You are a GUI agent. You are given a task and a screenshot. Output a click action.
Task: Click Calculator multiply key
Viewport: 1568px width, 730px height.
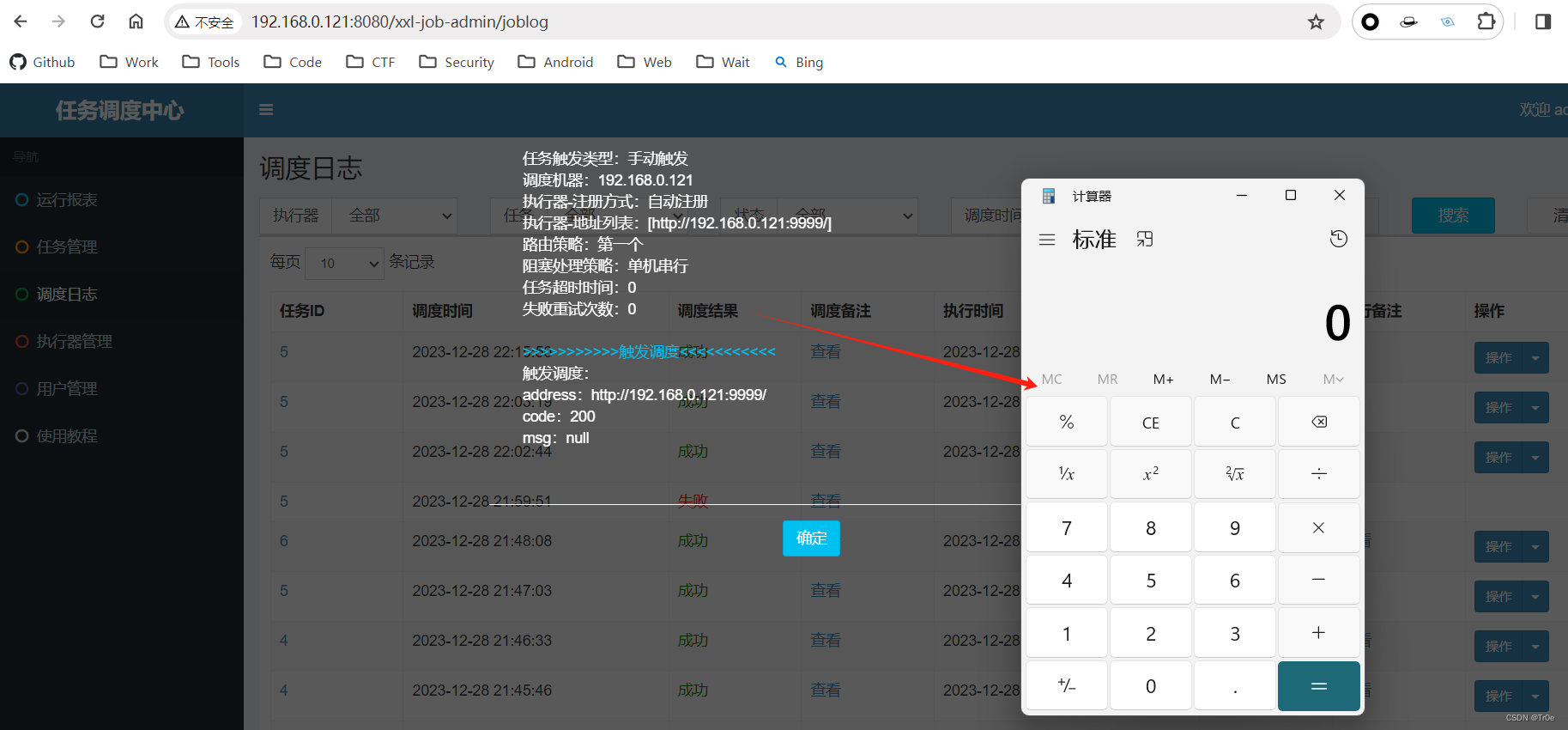tap(1319, 527)
